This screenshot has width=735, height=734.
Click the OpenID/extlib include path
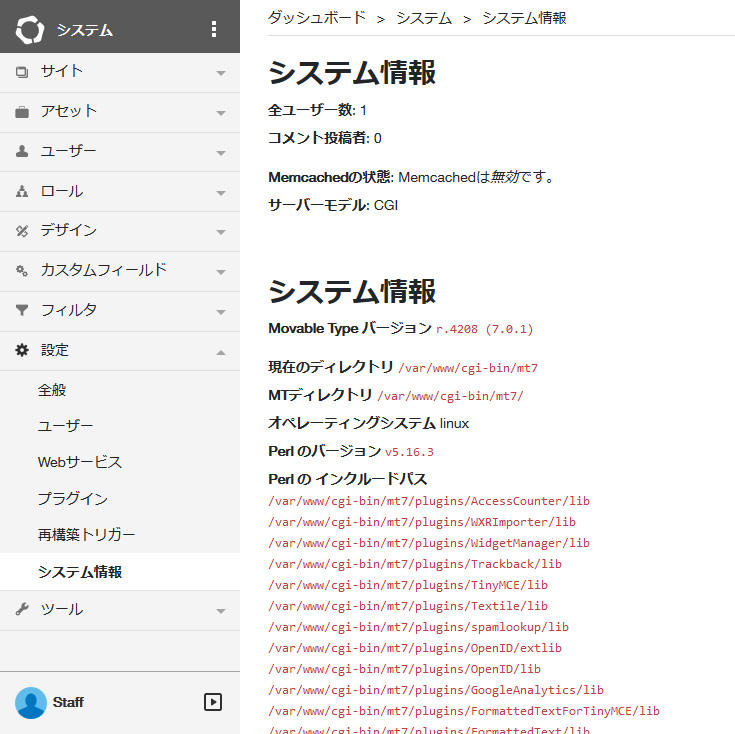(x=415, y=648)
